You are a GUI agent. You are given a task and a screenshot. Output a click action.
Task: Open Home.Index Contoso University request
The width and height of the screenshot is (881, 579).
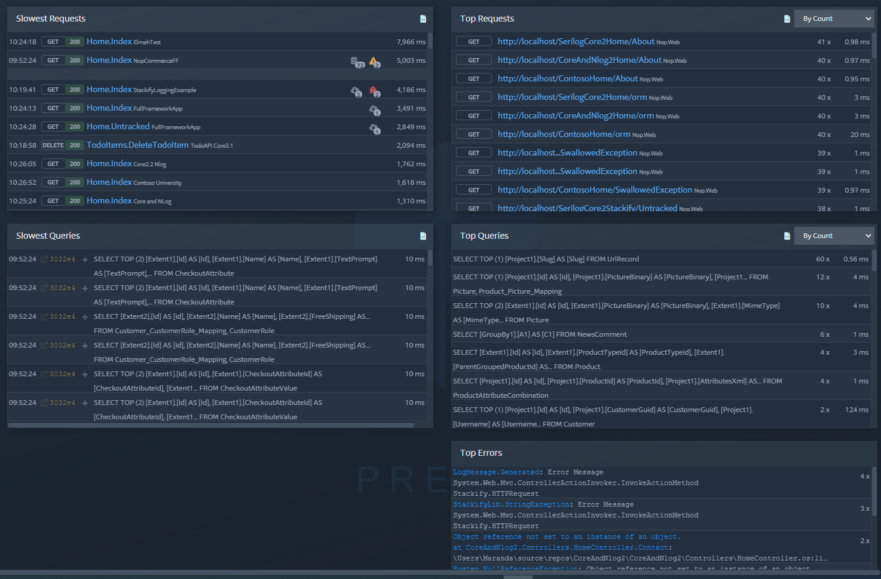point(109,182)
